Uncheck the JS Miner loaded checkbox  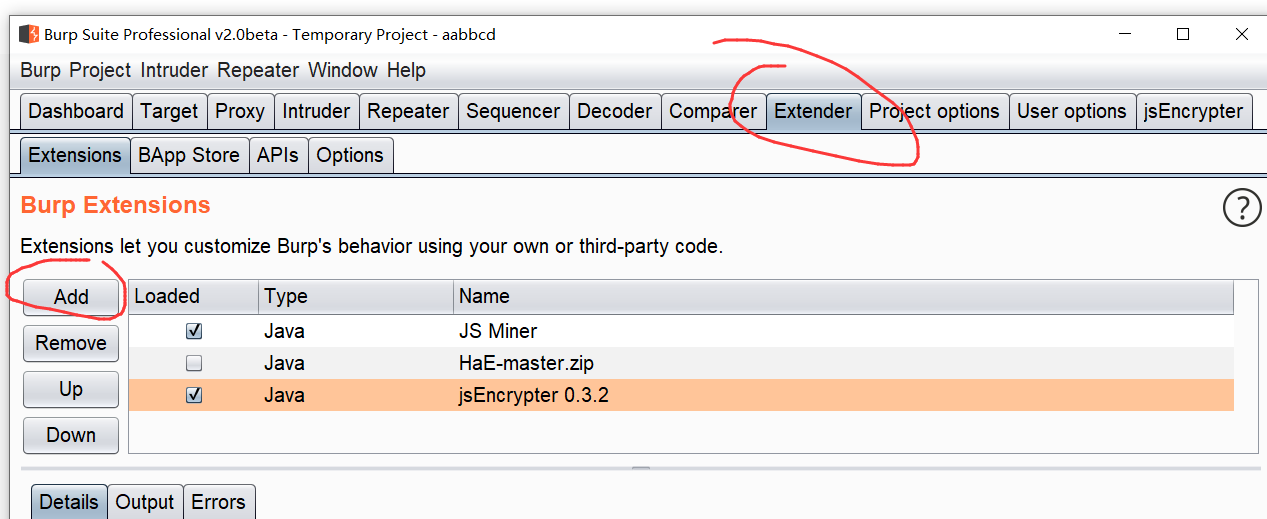tap(194, 331)
